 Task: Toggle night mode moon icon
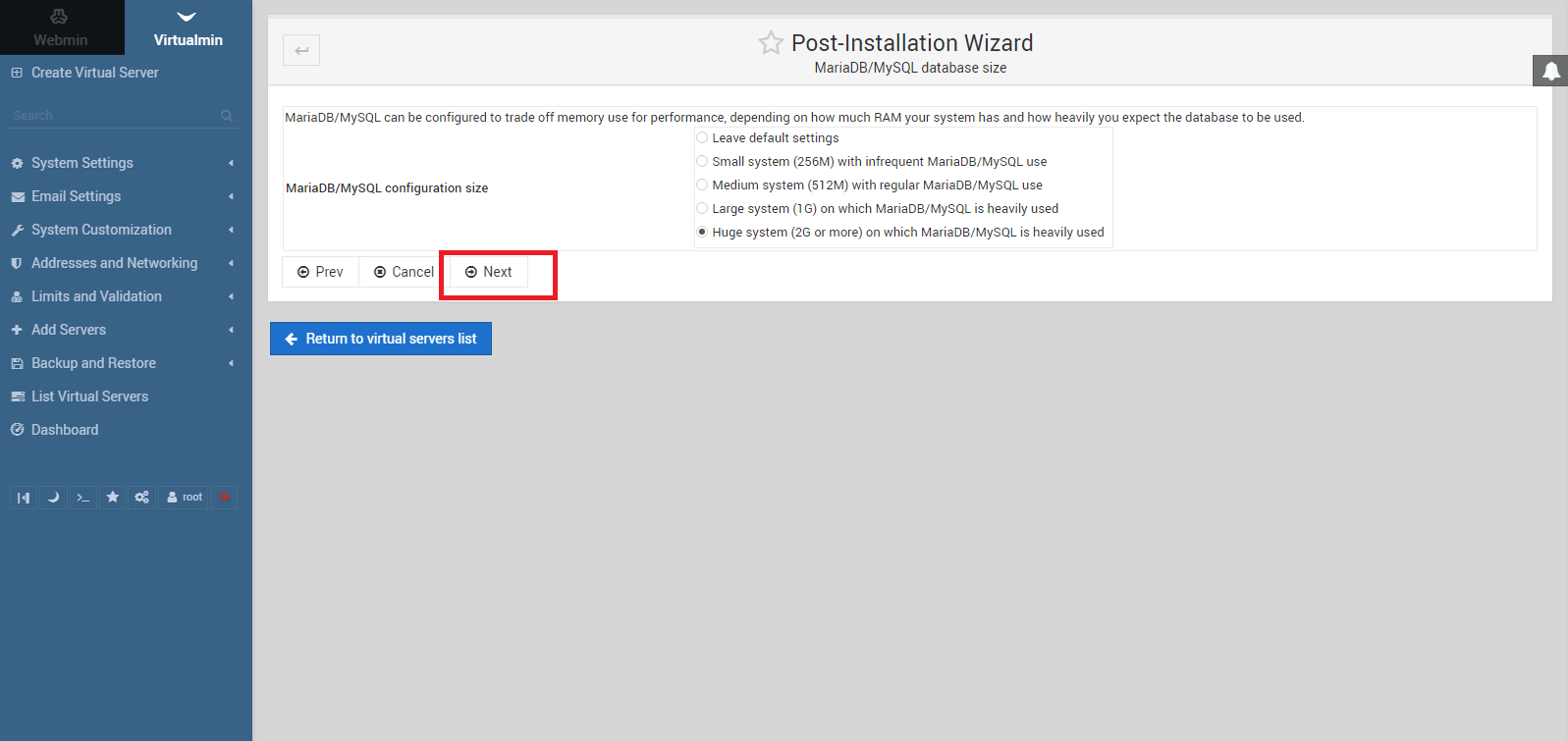pyautogui.click(x=53, y=498)
